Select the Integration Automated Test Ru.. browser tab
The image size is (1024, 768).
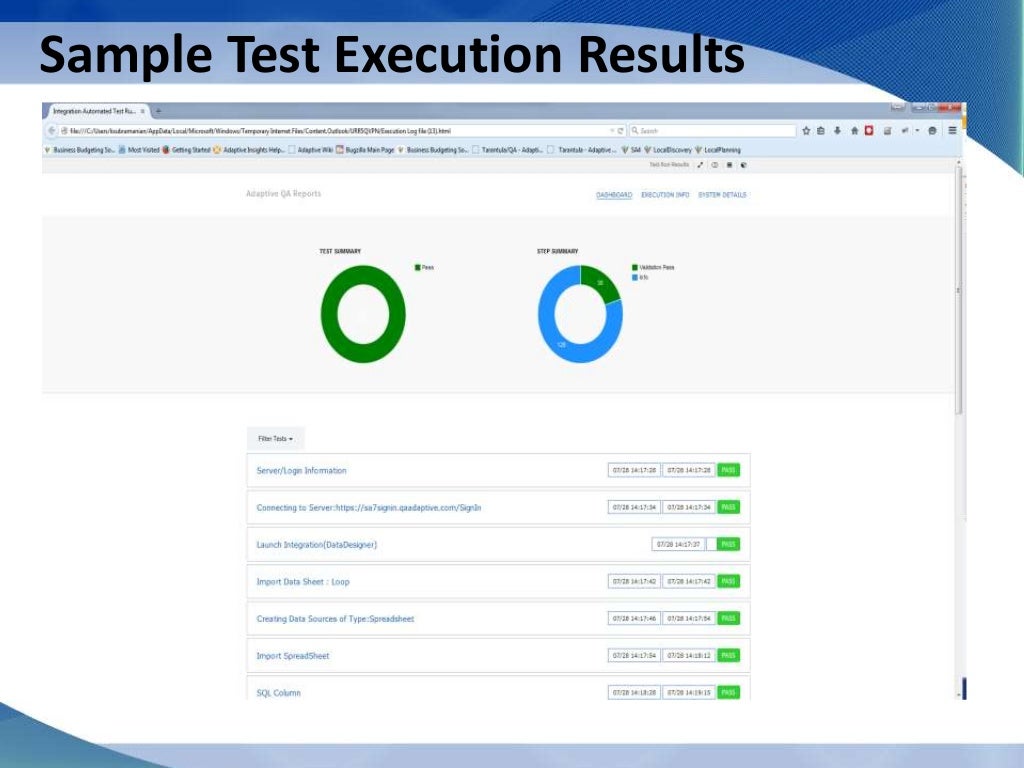click(x=98, y=111)
